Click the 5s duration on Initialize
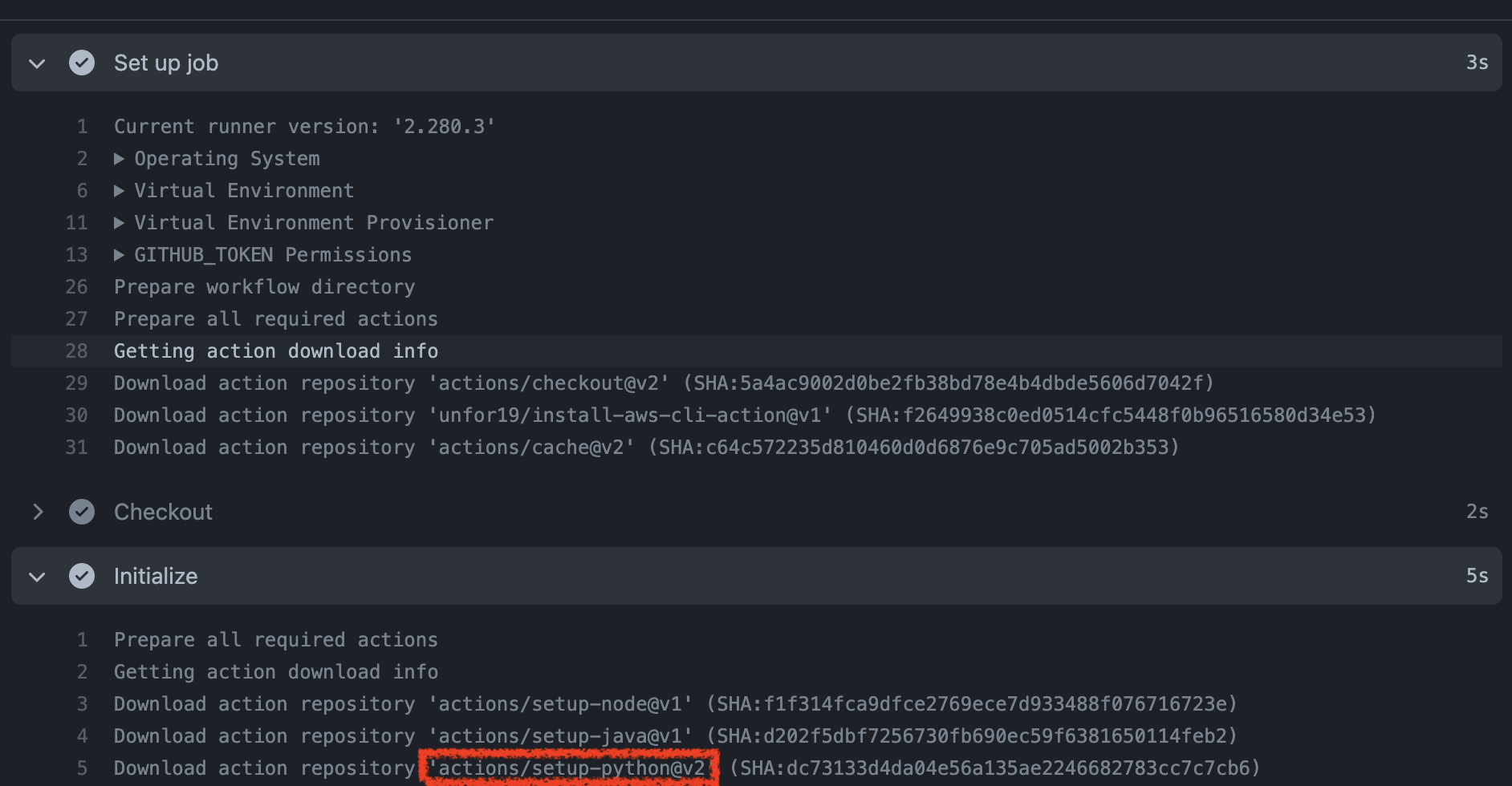Viewport: 1512px width, 786px height. (x=1477, y=576)
